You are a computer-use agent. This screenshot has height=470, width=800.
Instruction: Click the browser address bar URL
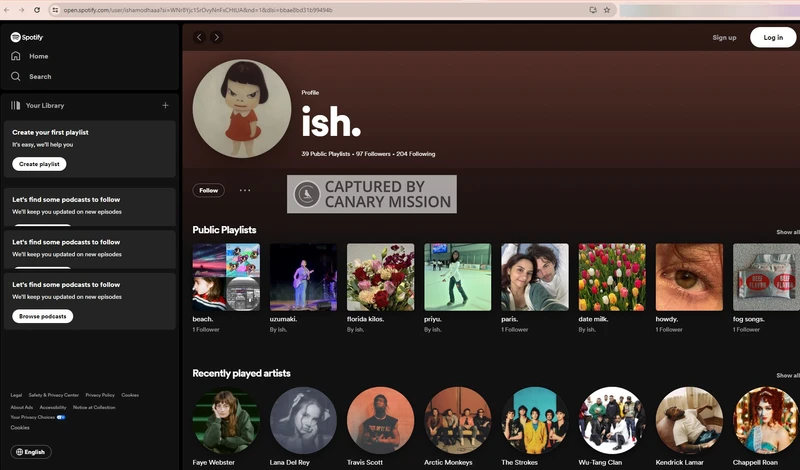coord(198,10)
